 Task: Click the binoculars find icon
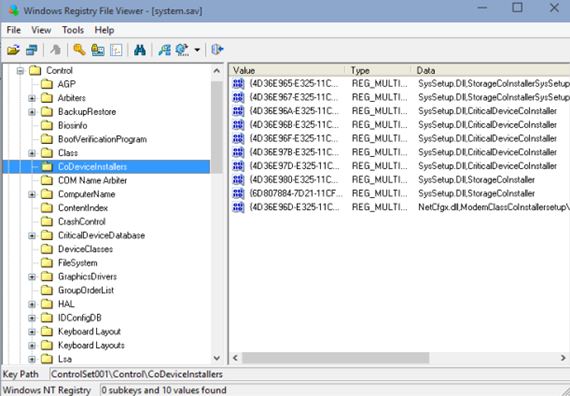coord(140,49)
